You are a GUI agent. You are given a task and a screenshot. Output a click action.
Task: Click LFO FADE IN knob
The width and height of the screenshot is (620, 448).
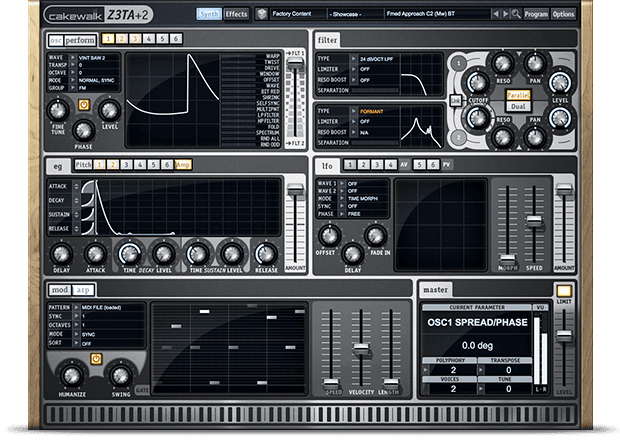click(375, 236)
